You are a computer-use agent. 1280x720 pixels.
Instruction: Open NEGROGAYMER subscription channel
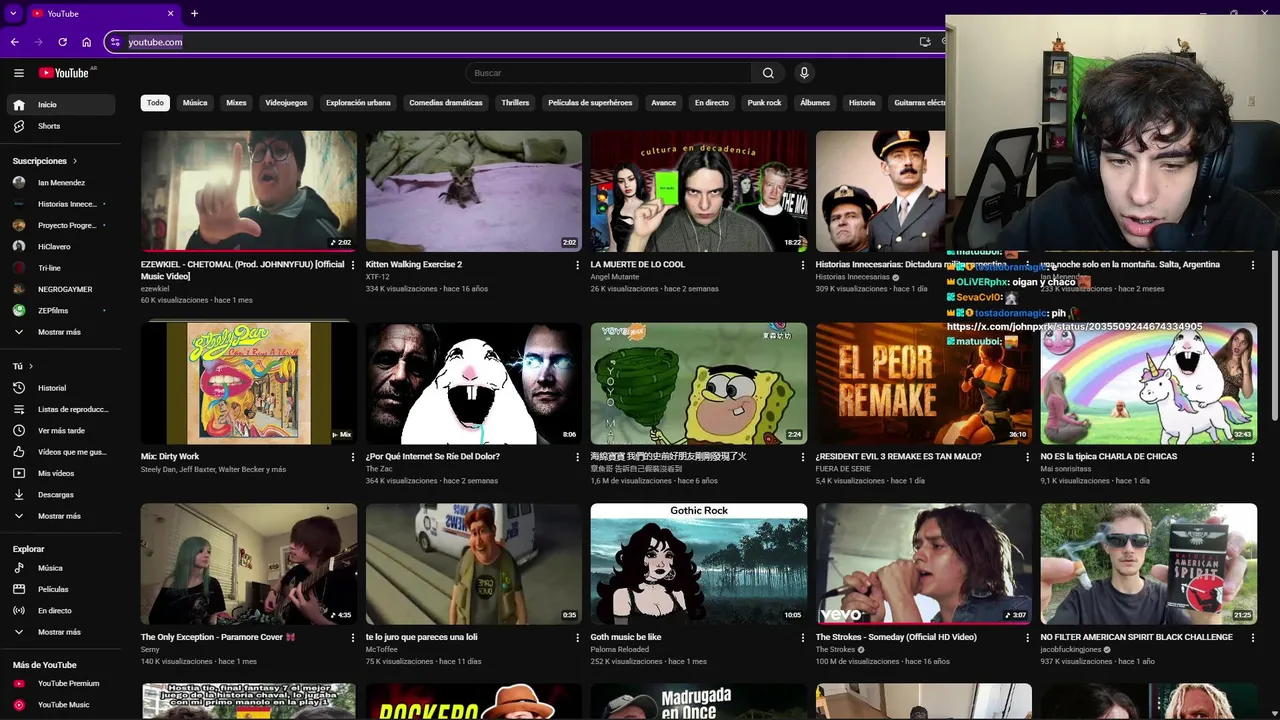click(62, 289)
